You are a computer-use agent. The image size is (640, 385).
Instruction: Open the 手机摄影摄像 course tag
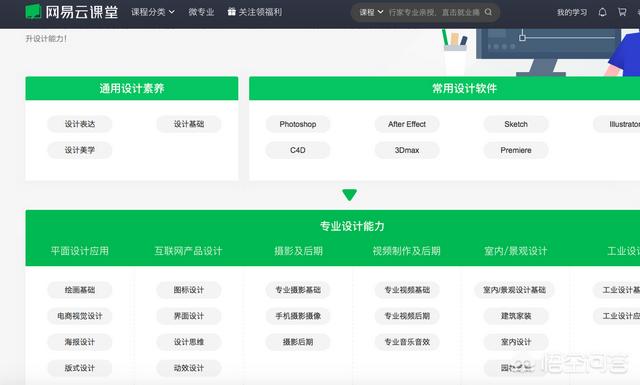tap(298, 316)
